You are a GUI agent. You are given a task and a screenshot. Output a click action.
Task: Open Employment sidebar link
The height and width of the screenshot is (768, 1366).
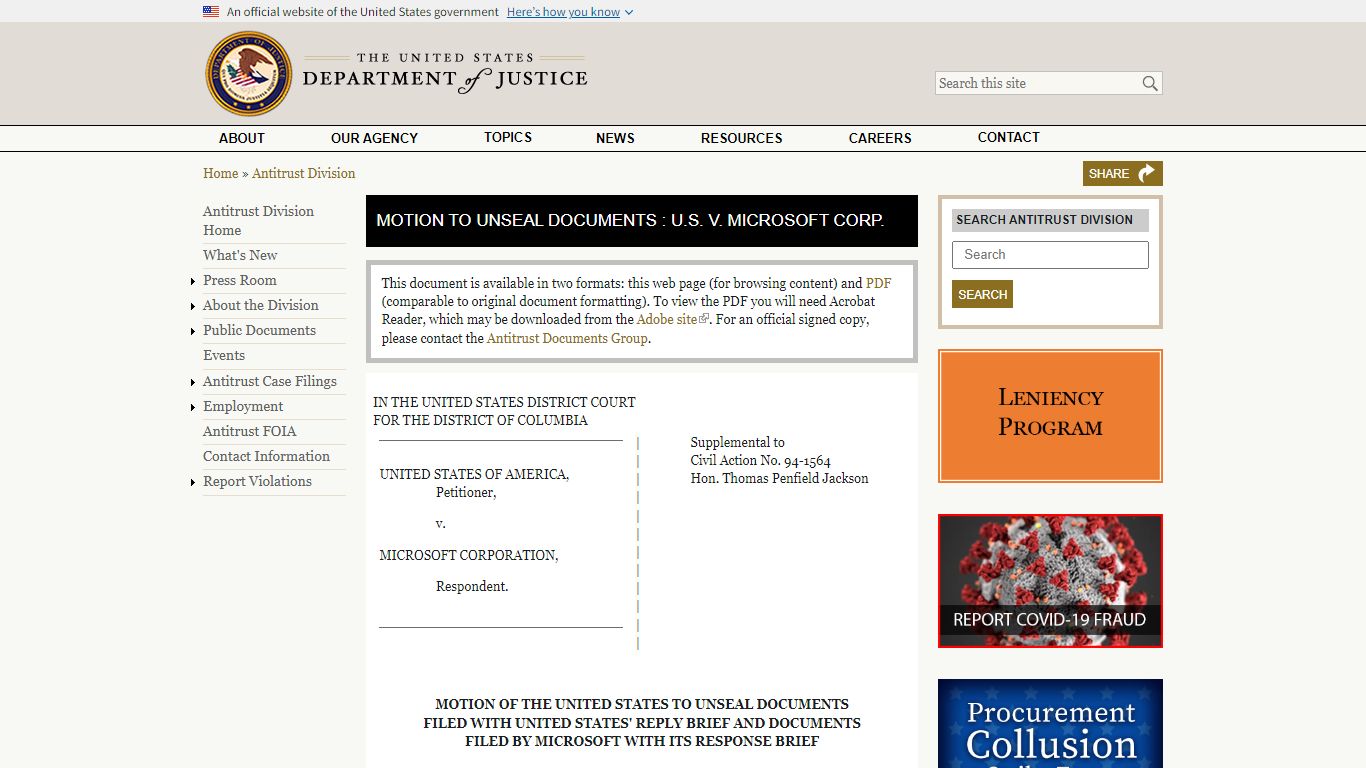243,406
